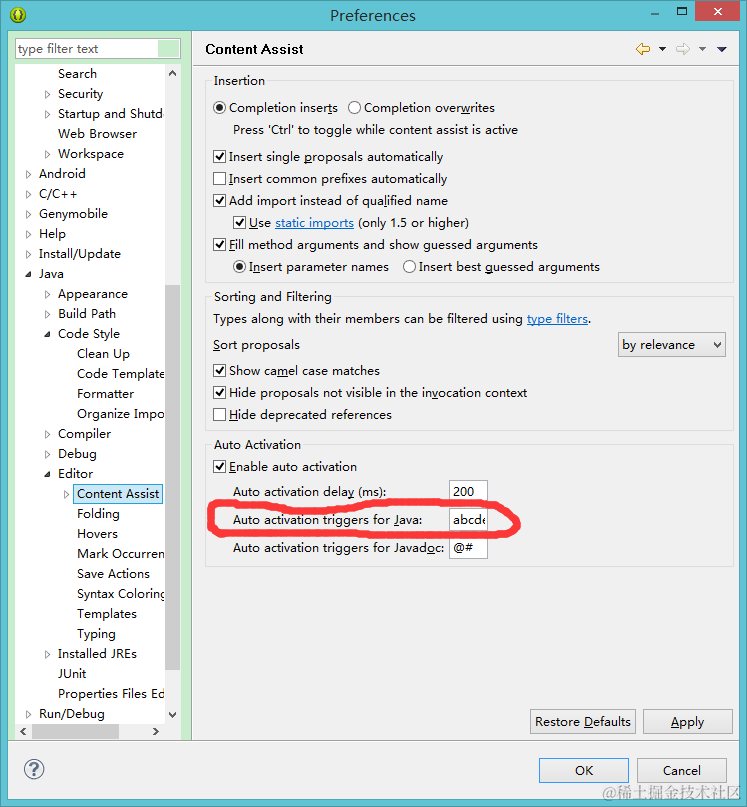Expand the Genymobile node
This screenshot has width=747, height=807.
click(28, 214)
